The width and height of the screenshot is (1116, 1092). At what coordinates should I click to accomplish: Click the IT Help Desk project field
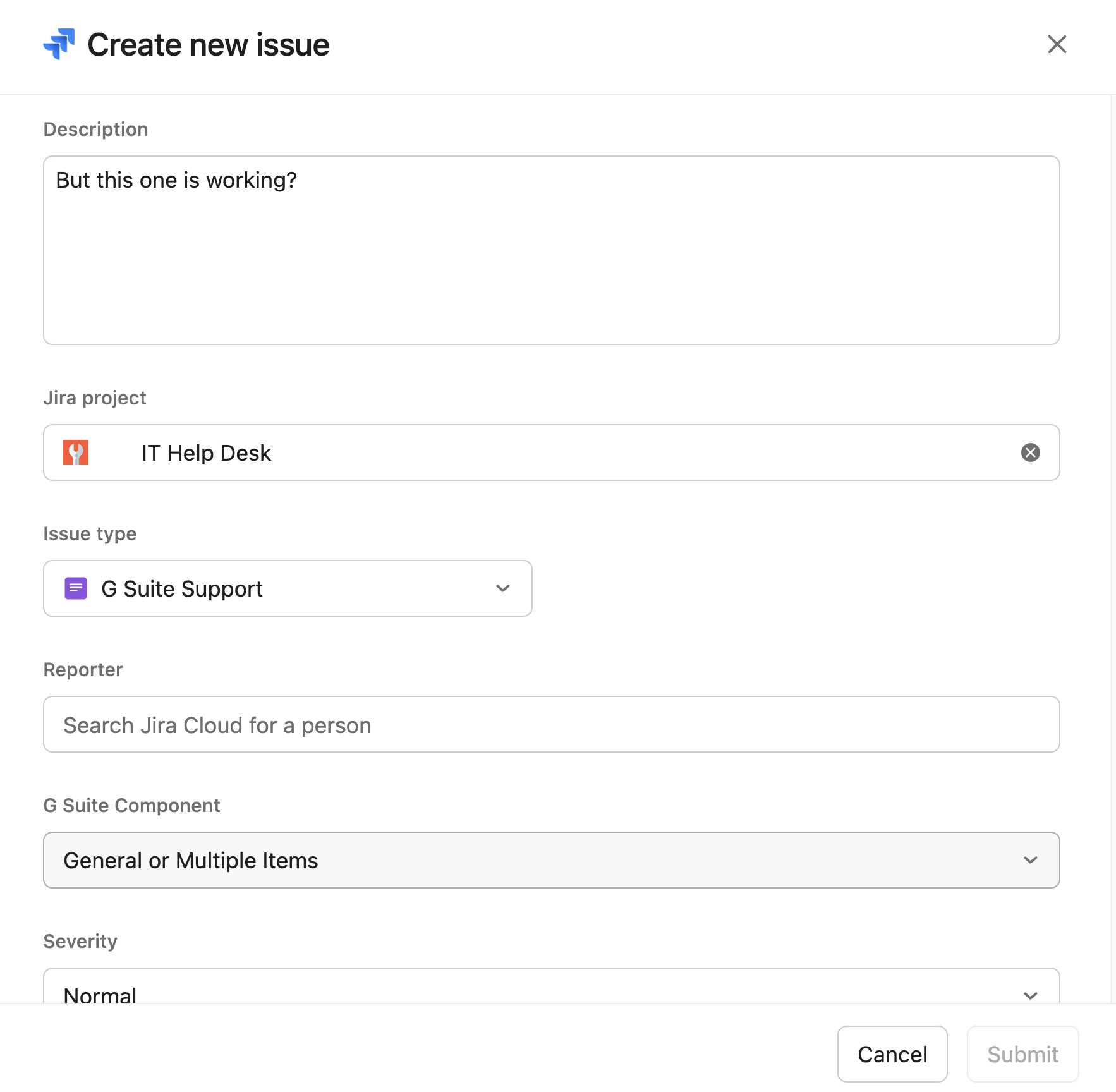pyautogui.click(x=551, y=452)
